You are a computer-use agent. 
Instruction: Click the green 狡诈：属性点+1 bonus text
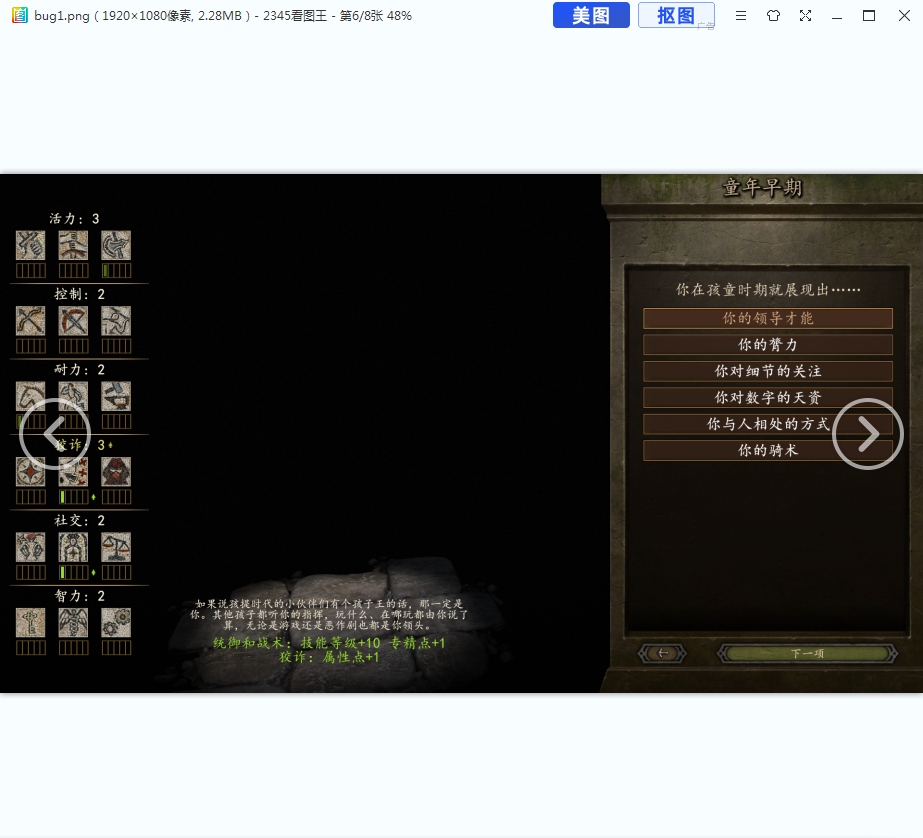[x=329, y=657]
